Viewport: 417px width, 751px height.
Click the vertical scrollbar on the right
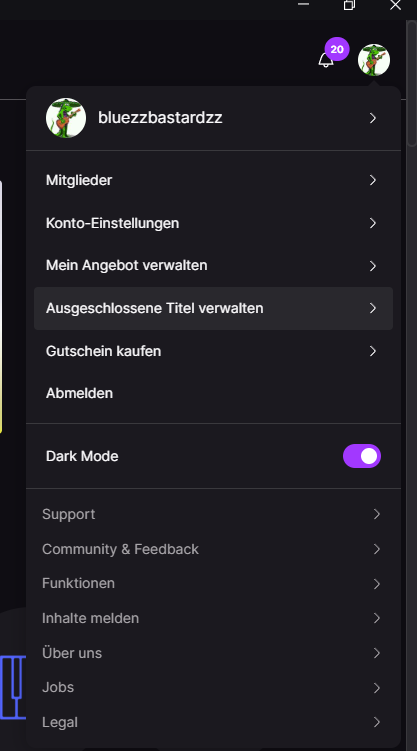(411, 84)
